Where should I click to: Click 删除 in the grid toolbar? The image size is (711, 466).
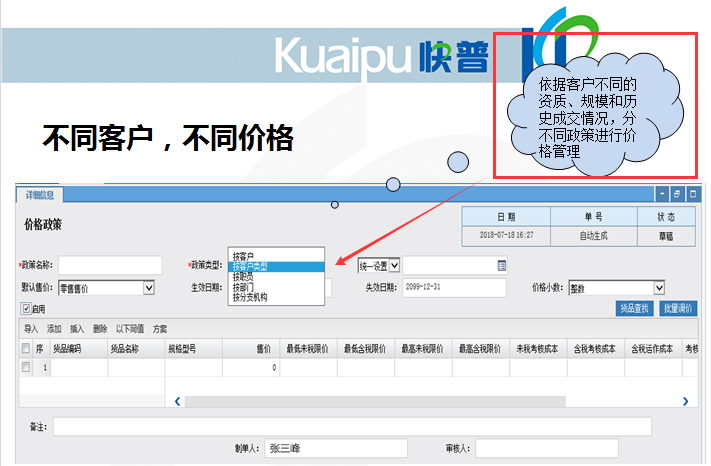pos(100,329)
